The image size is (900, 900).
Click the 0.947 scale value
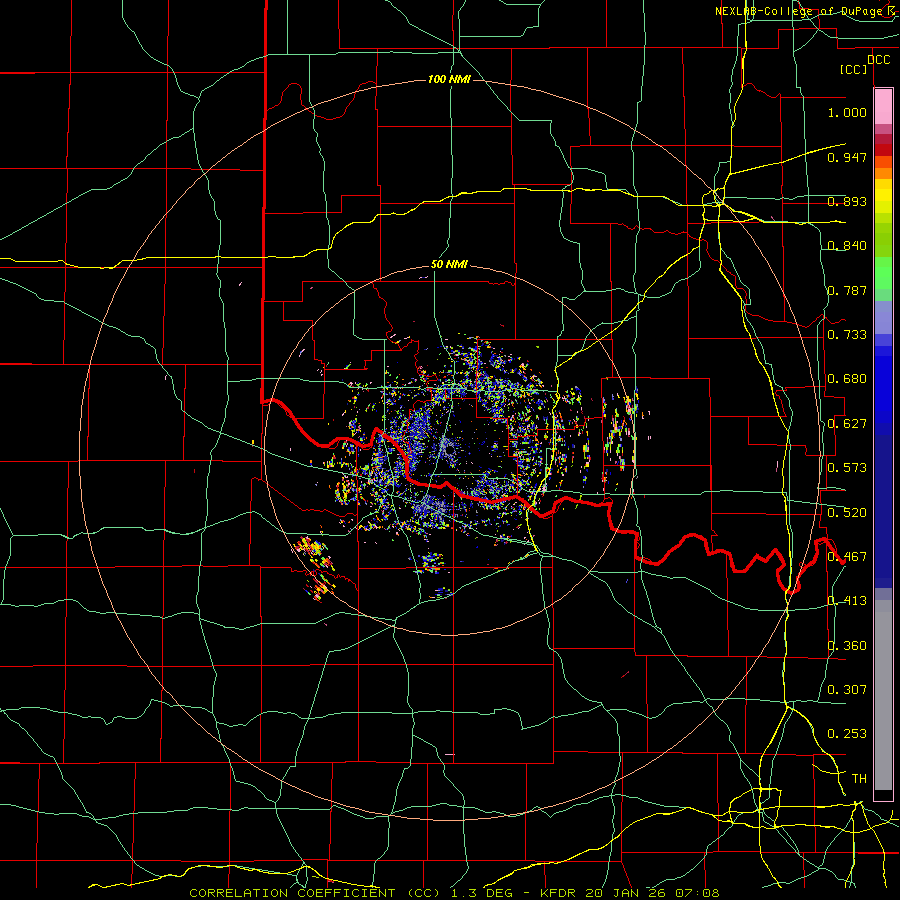[x=847, y=157]
